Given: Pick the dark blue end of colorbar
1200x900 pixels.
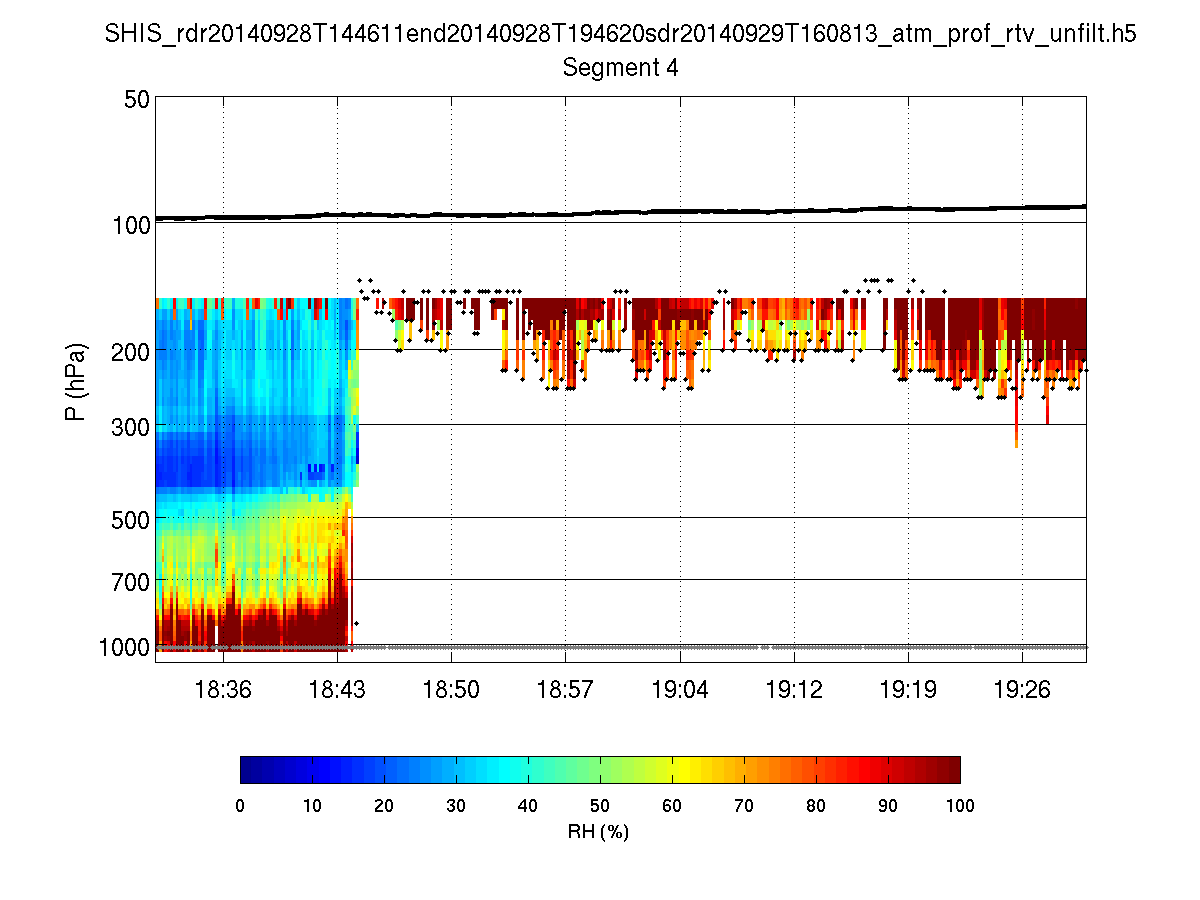Looking at the screenshot, I should [250, 769].
